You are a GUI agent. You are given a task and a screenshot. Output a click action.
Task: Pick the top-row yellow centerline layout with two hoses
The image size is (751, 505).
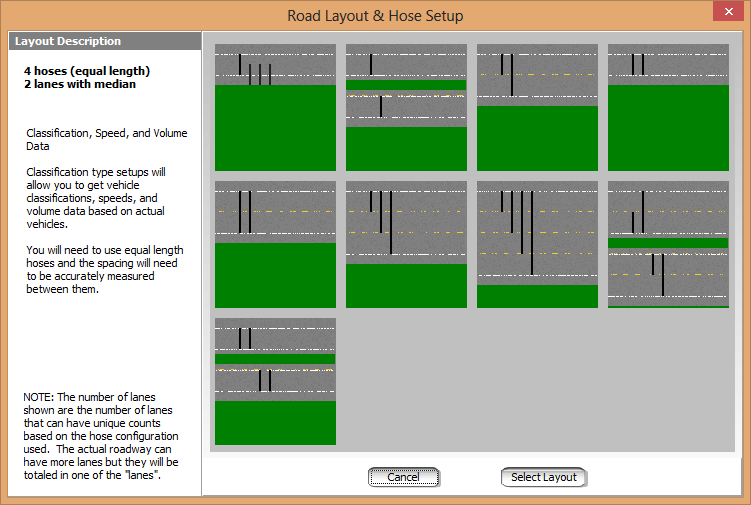coord(537,107)
